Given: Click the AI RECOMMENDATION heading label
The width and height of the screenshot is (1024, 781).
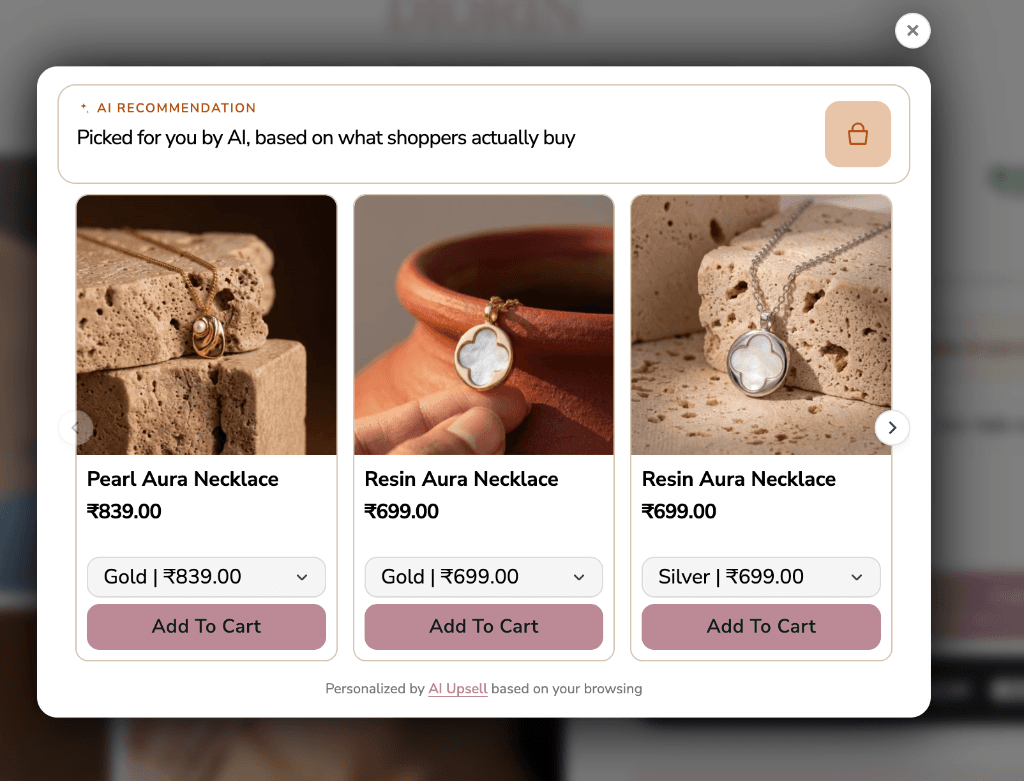Looking at the screenshot, I should 176,108.
